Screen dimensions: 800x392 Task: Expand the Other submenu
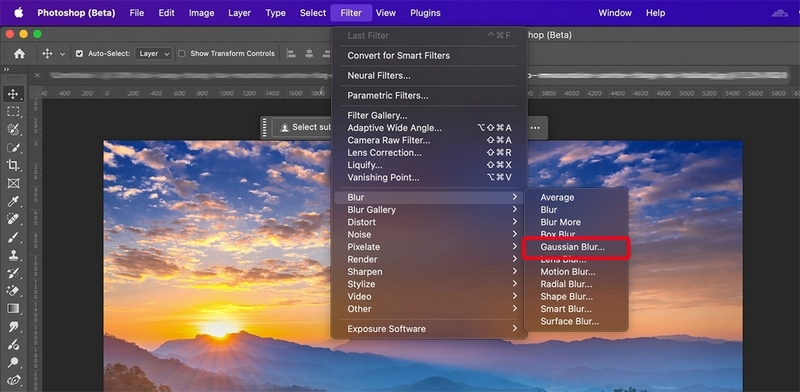428,309
